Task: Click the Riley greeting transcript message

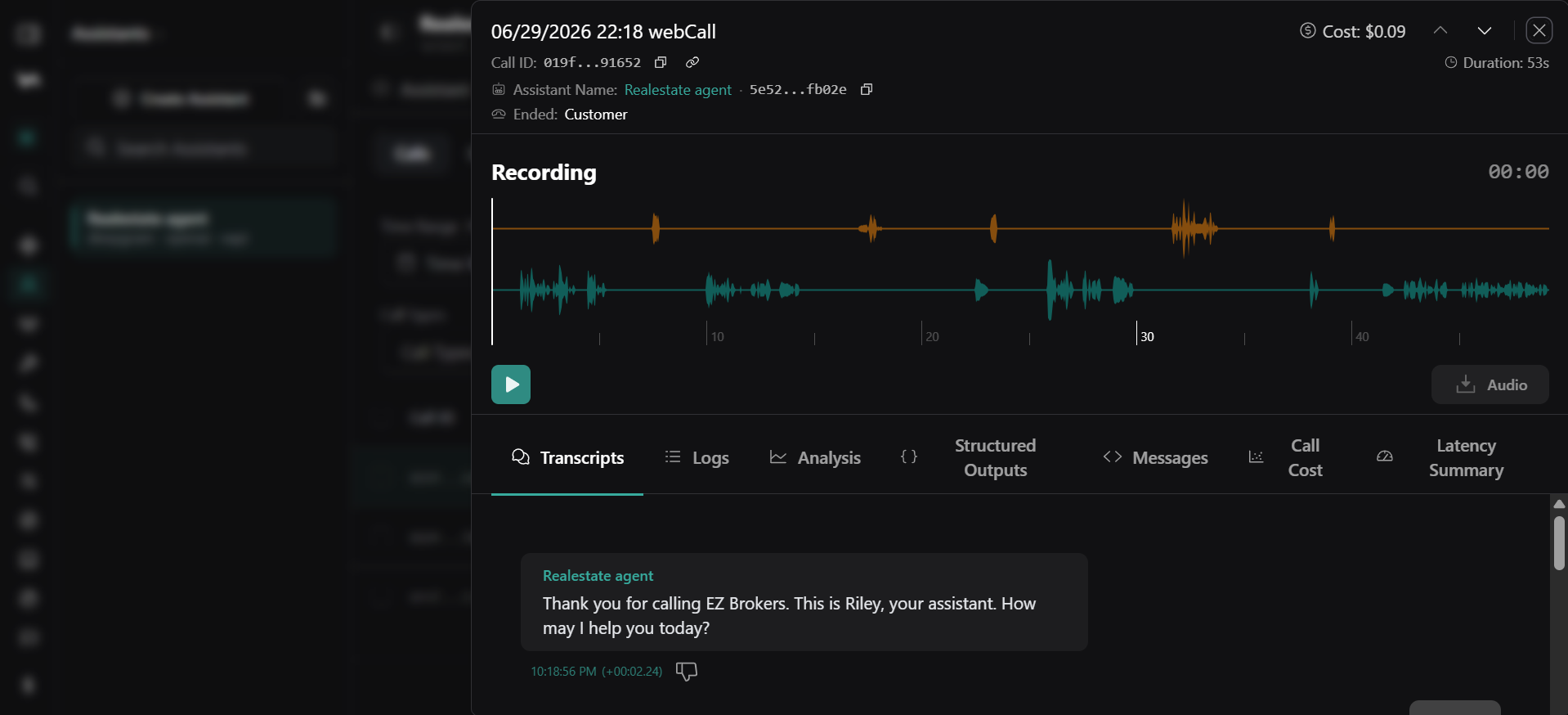Action: coord(804,602)
